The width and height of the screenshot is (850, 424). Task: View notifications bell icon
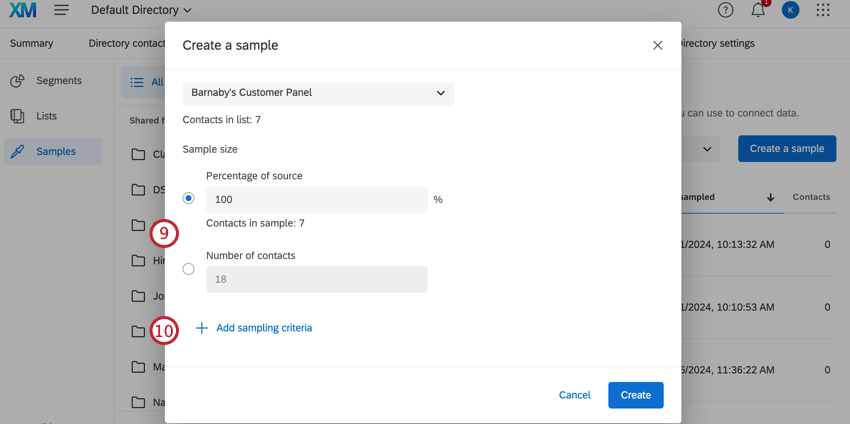click(758, 10)
